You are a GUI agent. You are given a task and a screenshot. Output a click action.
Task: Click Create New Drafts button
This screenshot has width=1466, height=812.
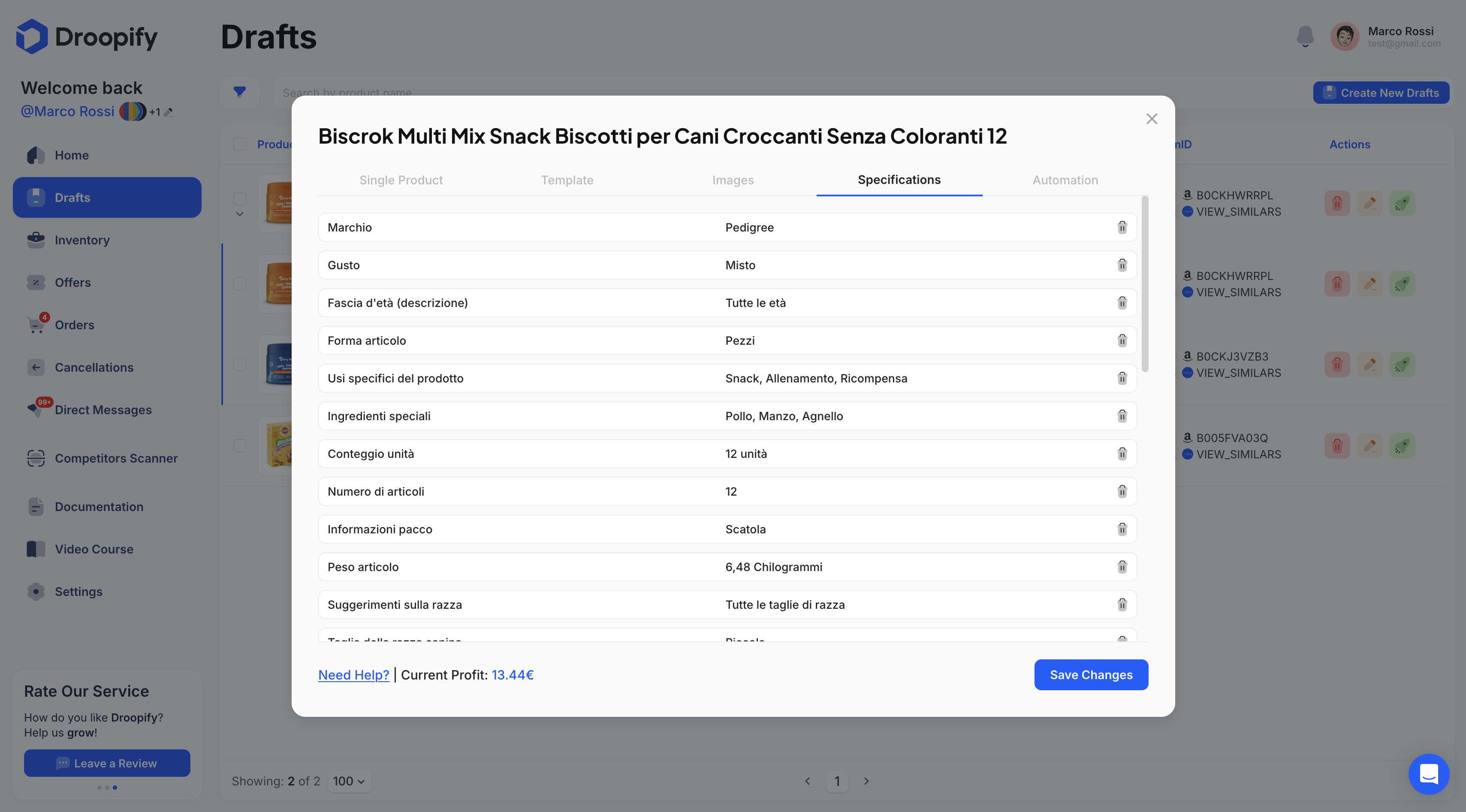pyautogui.click(x=1381, y=93)
